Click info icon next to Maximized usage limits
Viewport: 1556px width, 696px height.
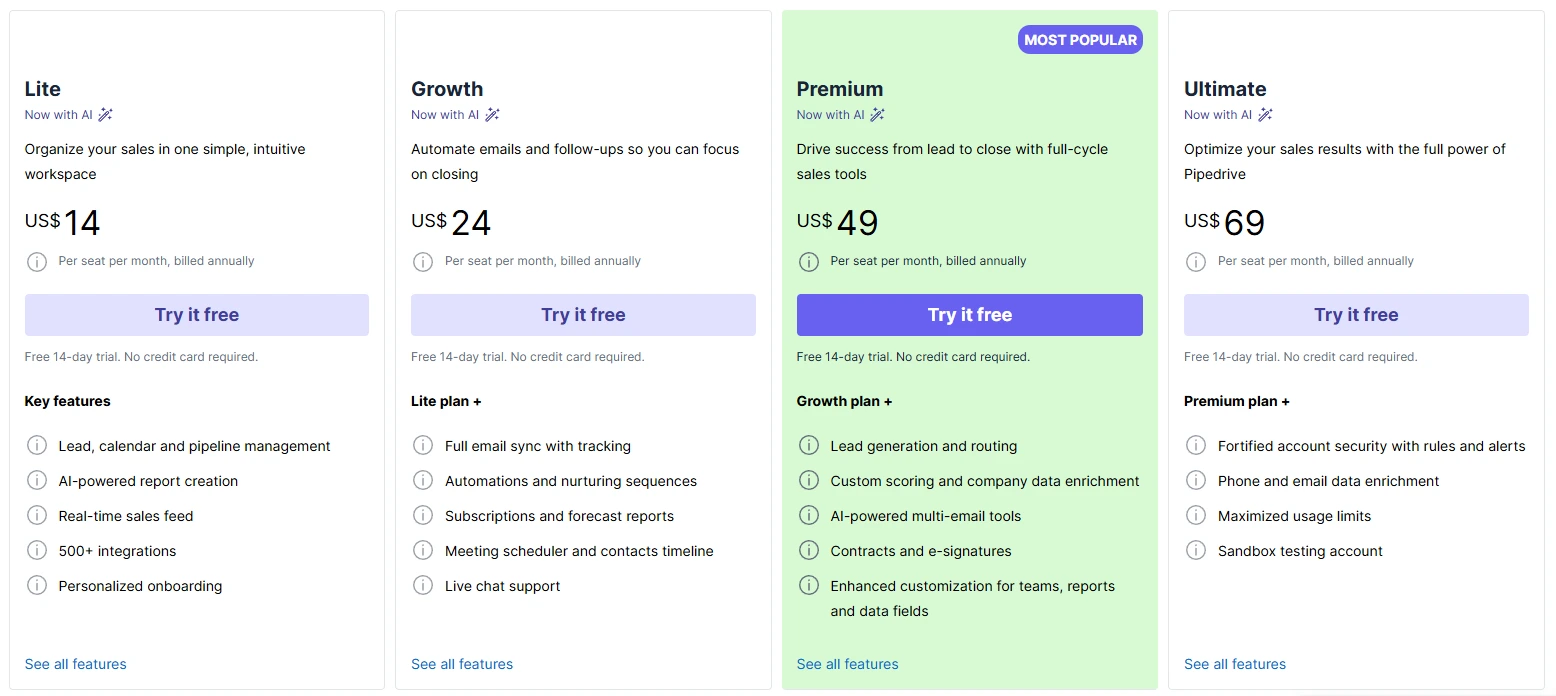click(1196, 516)
